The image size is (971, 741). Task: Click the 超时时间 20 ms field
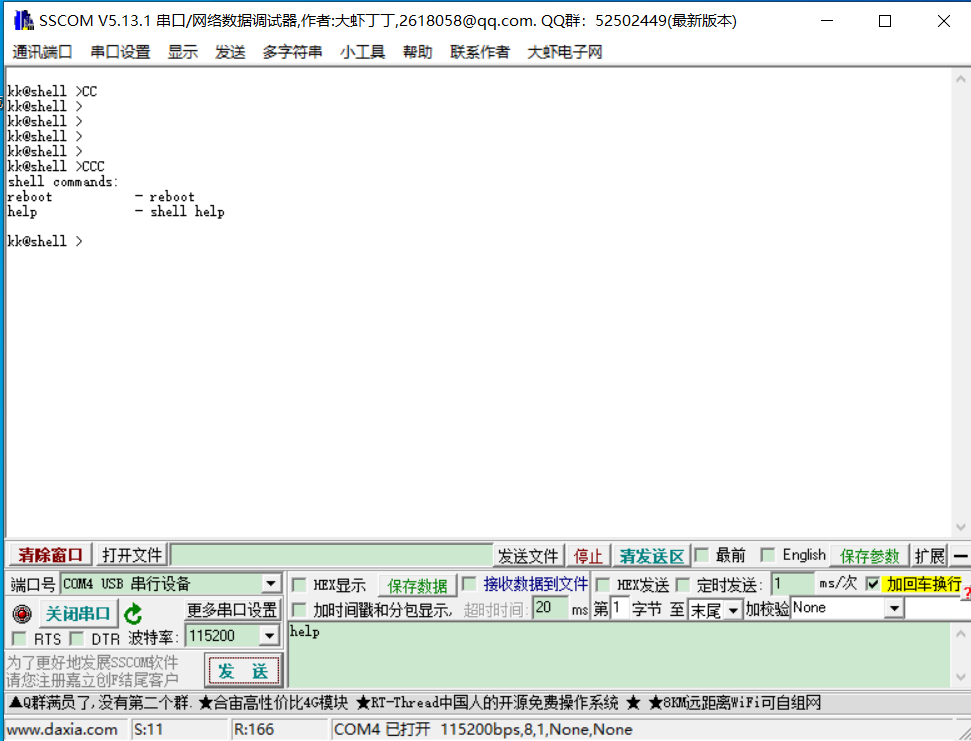(550, 607)
